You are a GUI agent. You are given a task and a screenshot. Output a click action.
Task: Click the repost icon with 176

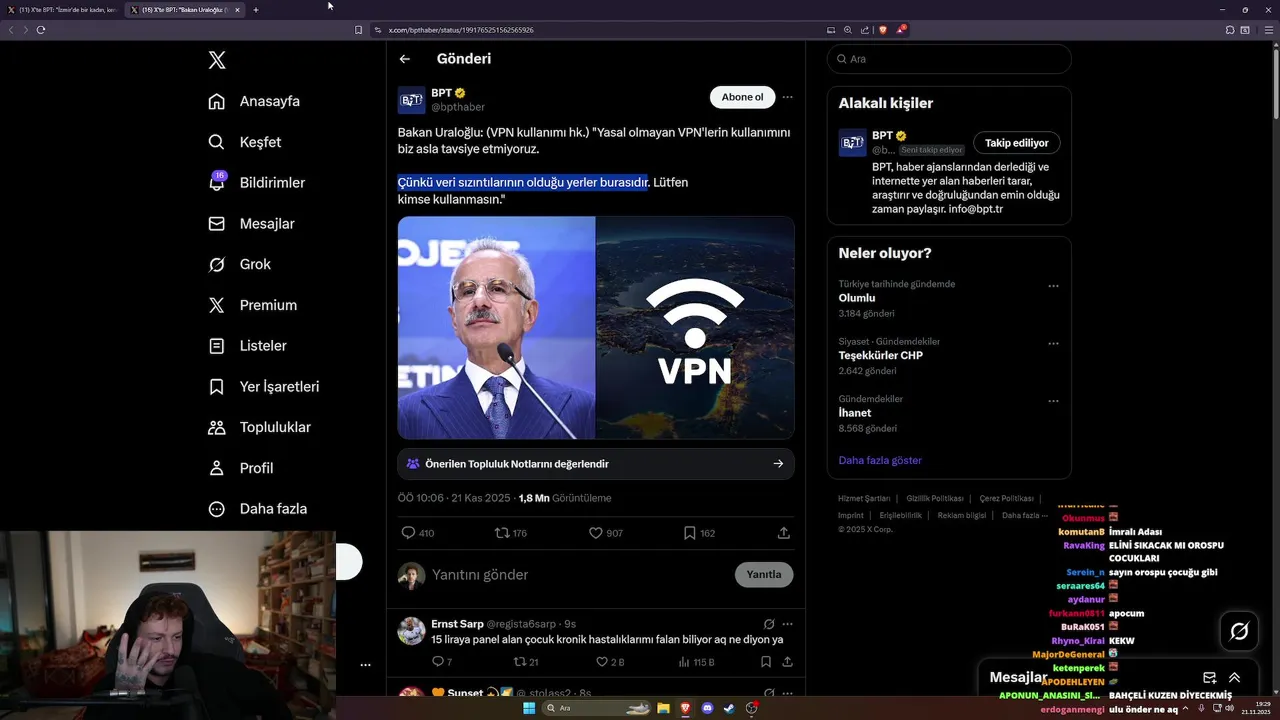point(502,533)
